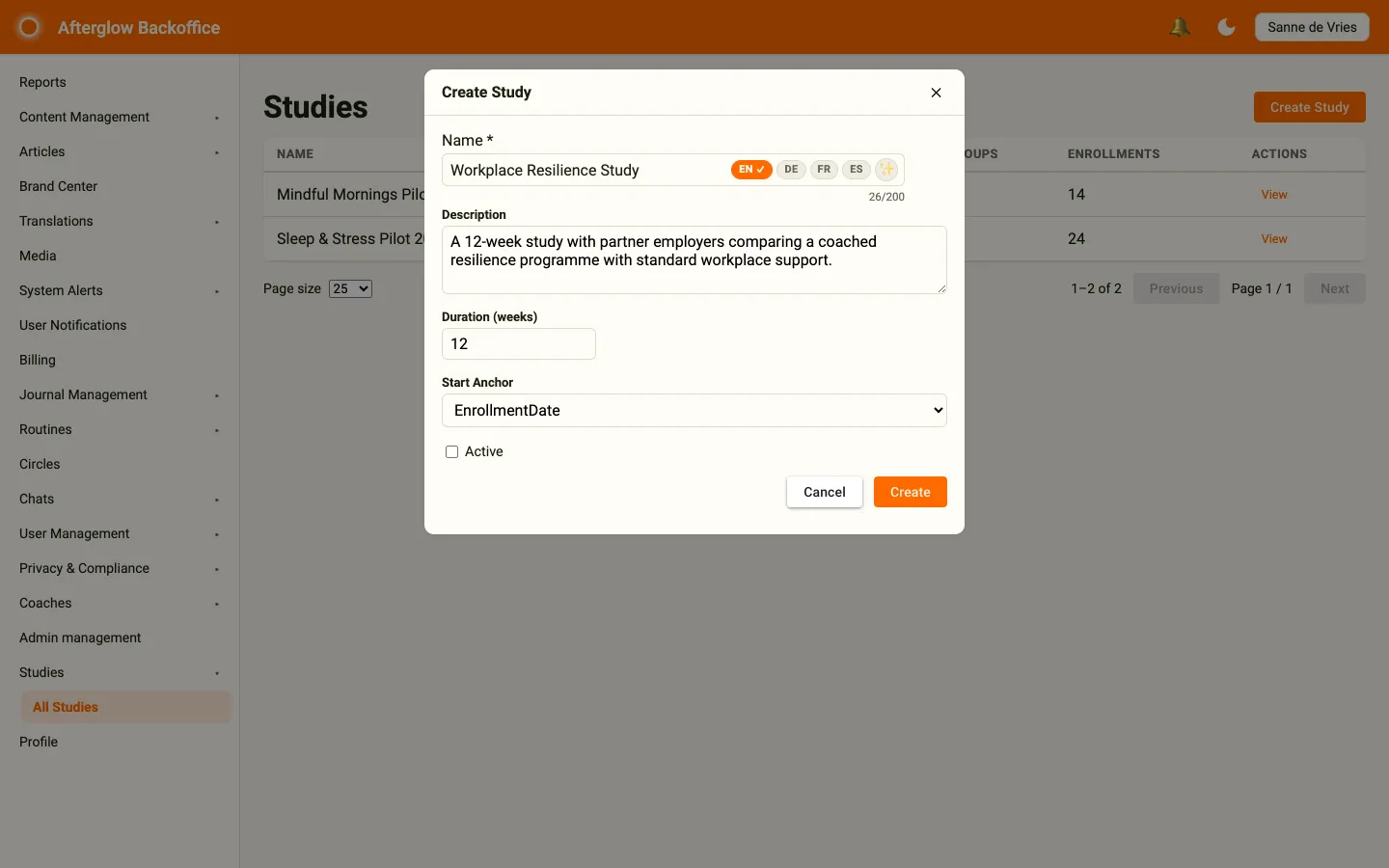Expand Content Management in sidebar
Screen dimensions: 1389x868
click(x=120, y=117)
